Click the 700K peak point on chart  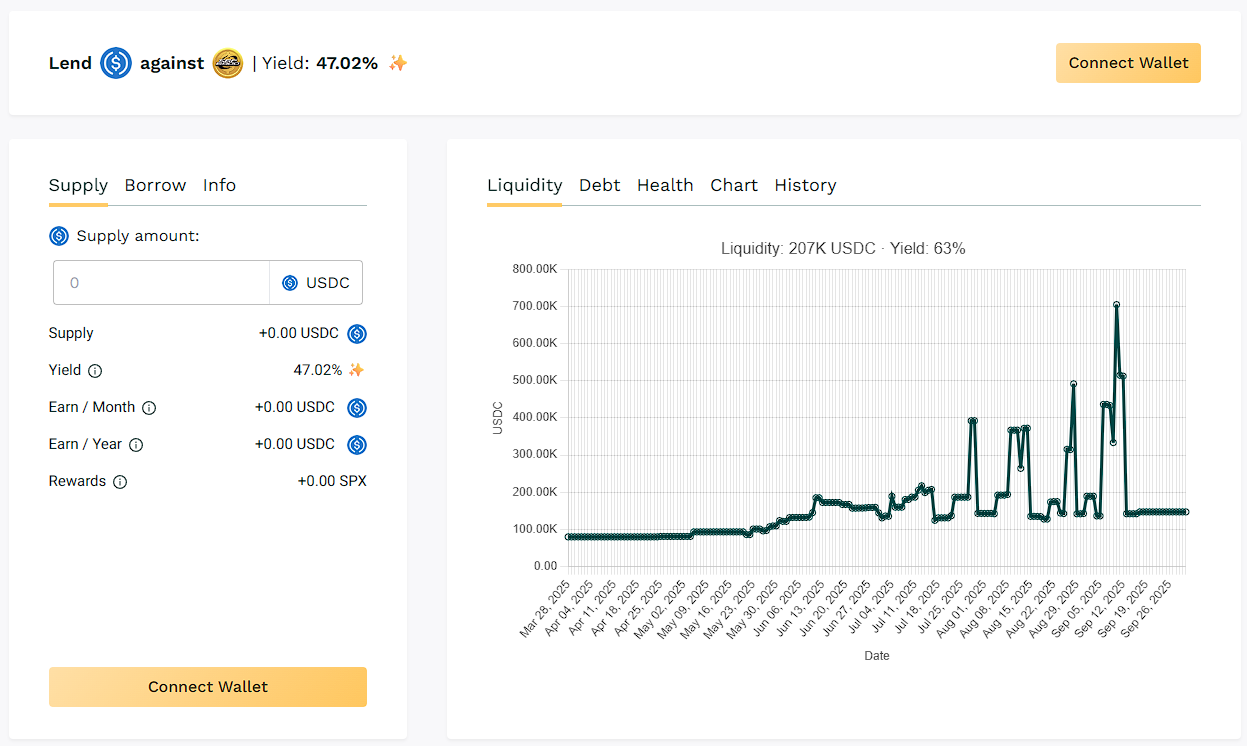1116,305
